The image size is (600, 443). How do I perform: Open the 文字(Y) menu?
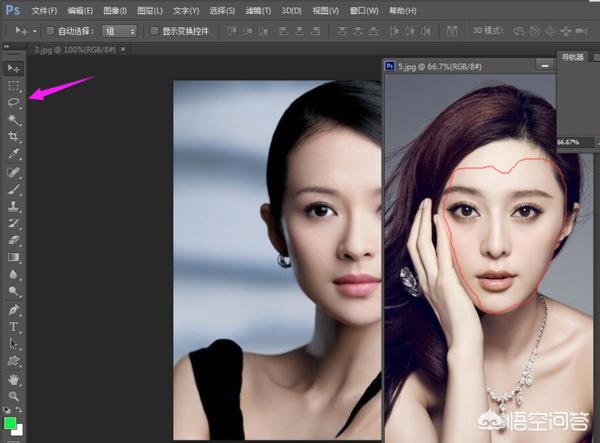(186, 11)
